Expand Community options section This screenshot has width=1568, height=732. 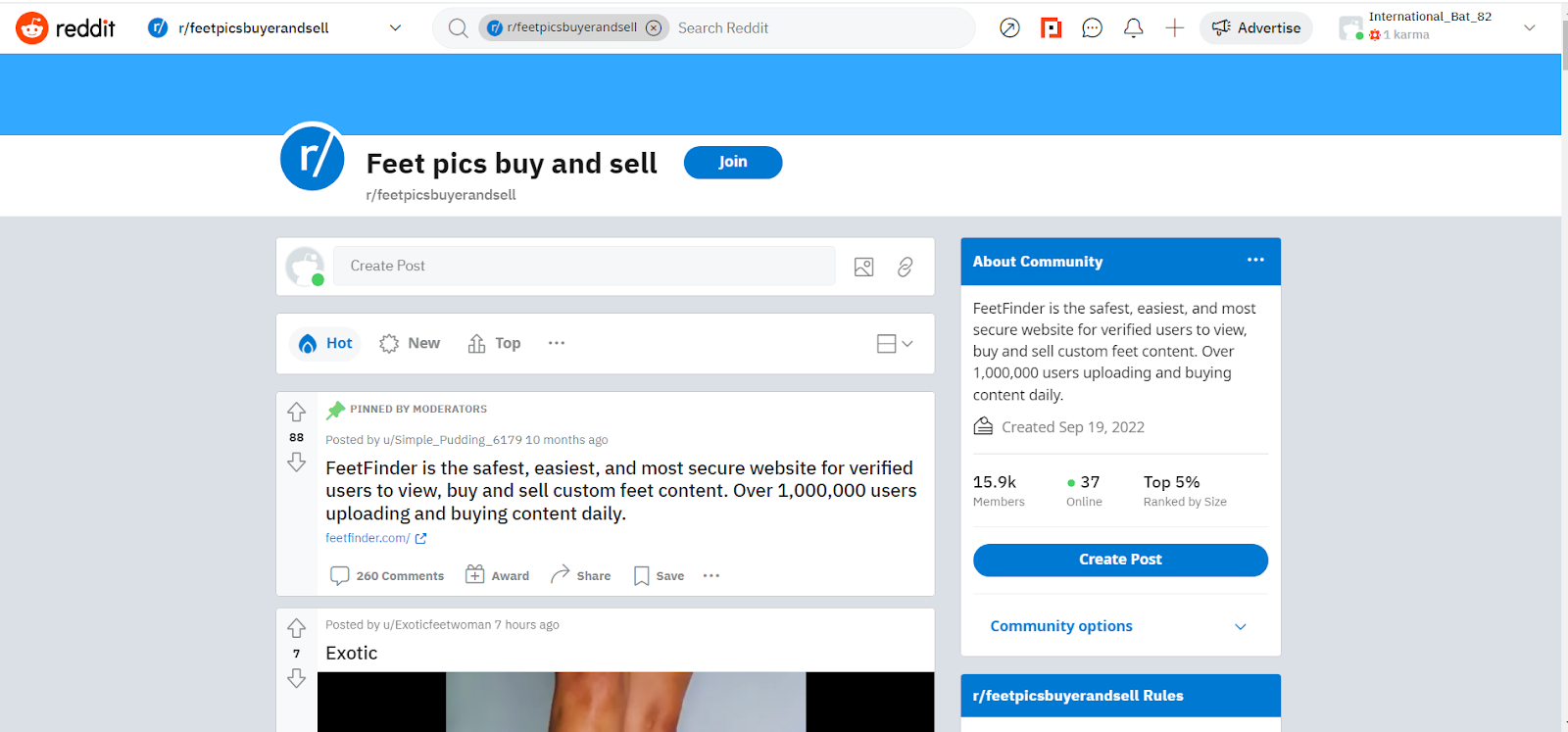pos(1120,626)
